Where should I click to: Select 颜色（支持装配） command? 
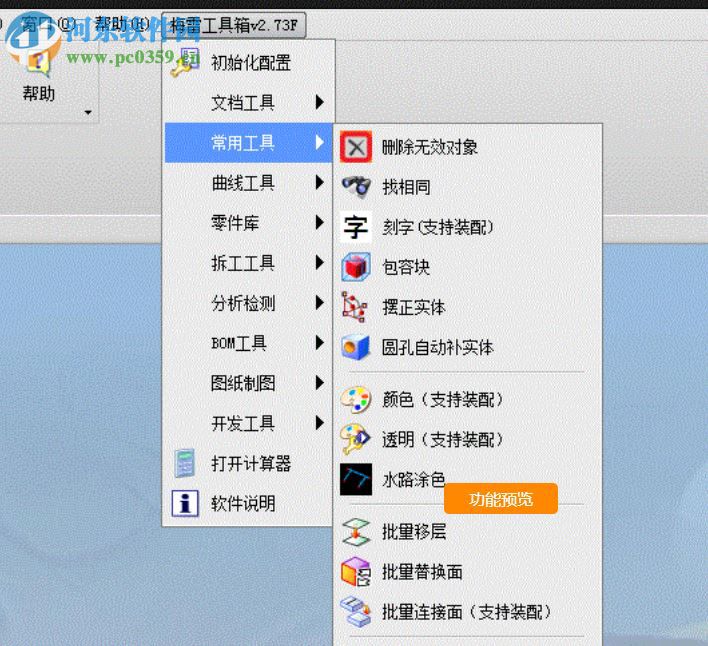coord(468,399)
